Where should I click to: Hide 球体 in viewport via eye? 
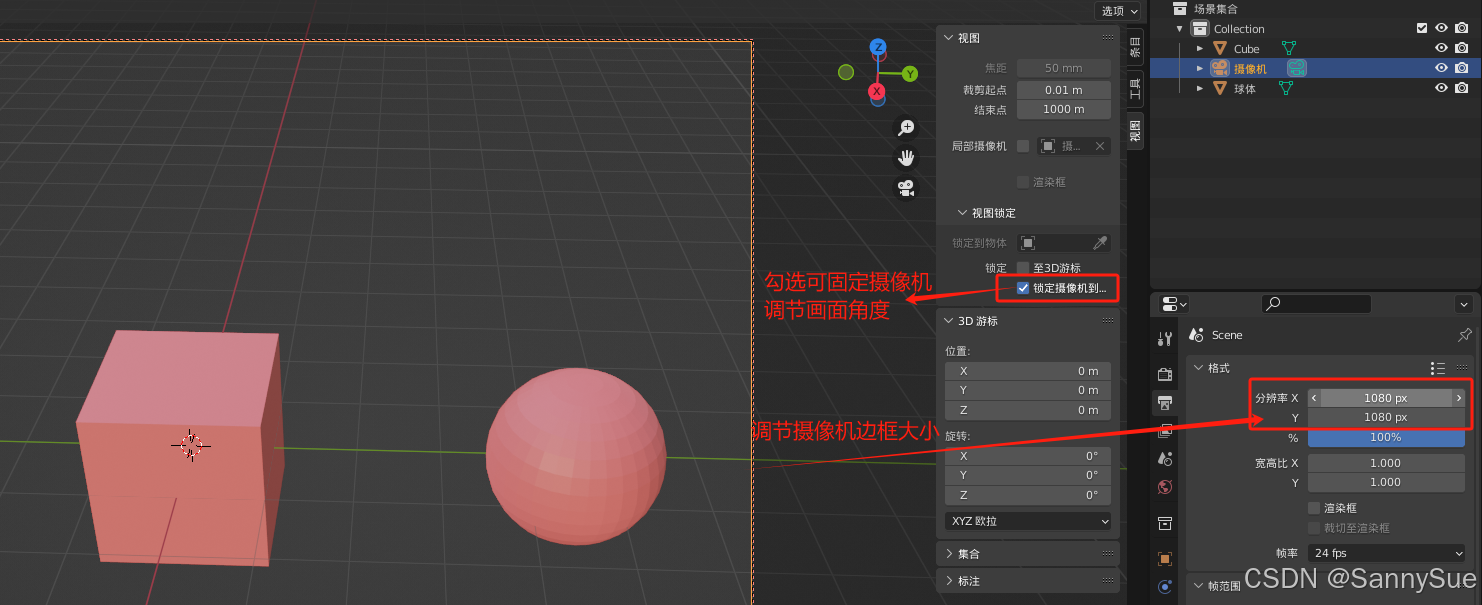pyautogui.click(x=1442, y=88)
